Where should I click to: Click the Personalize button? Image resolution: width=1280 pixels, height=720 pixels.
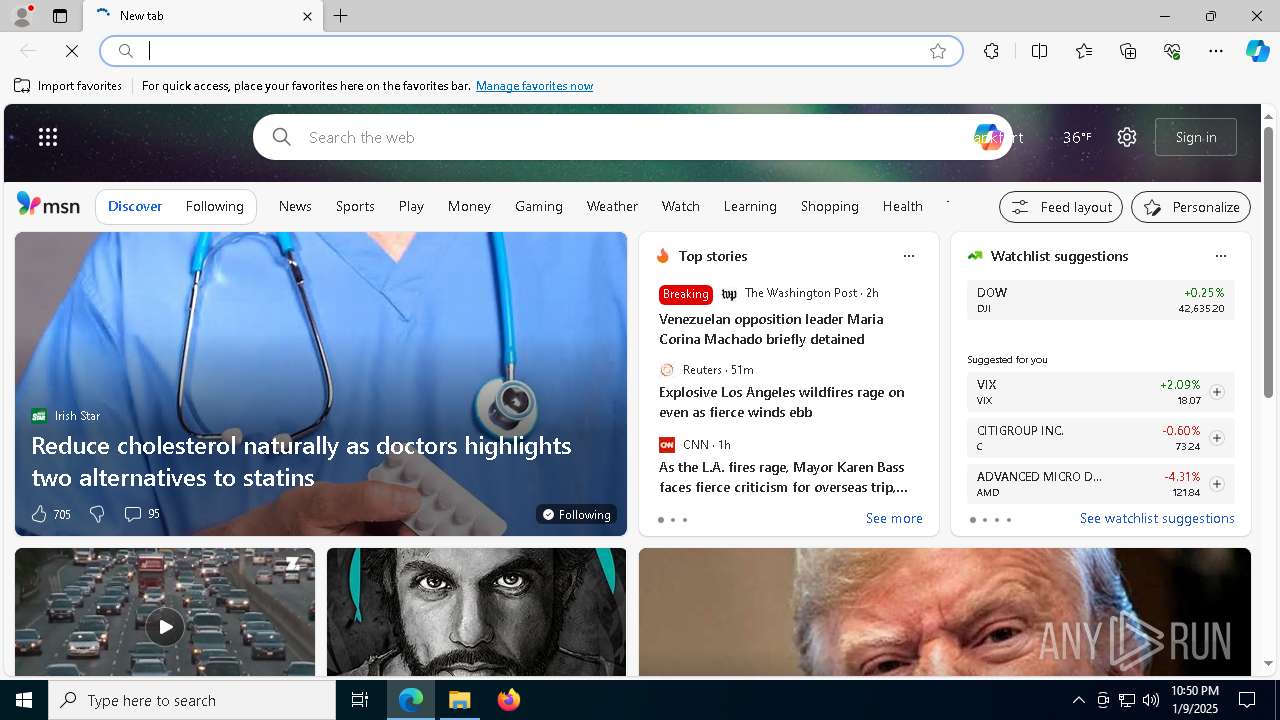pyautogui.click(x=1191, y=207)
